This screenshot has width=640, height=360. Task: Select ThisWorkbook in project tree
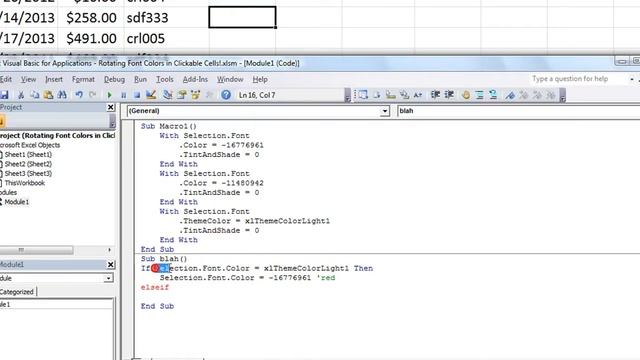(x=24, y=183)
